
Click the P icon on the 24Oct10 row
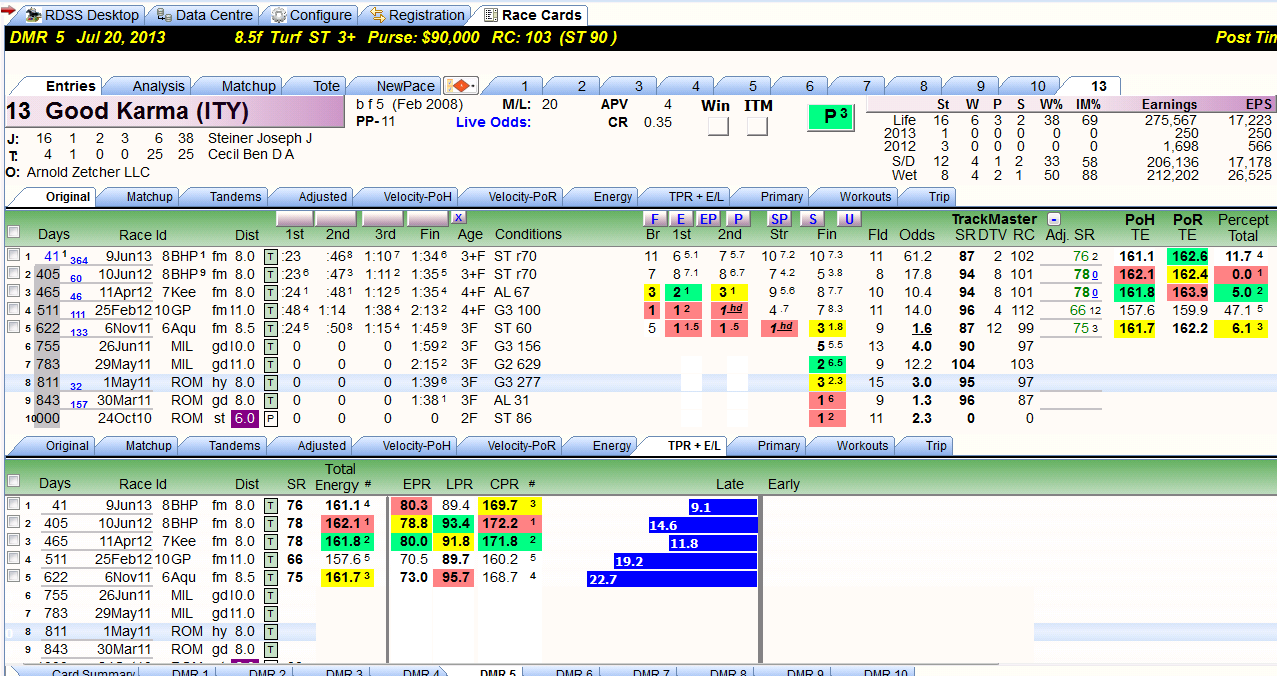(x=270, y=418)
